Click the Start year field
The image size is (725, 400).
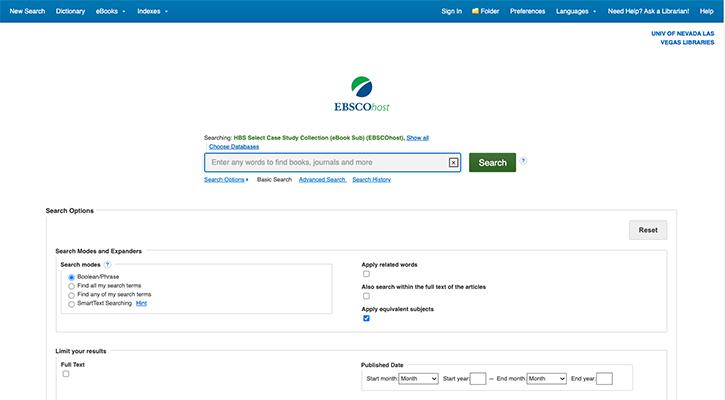tap(478, 379)
